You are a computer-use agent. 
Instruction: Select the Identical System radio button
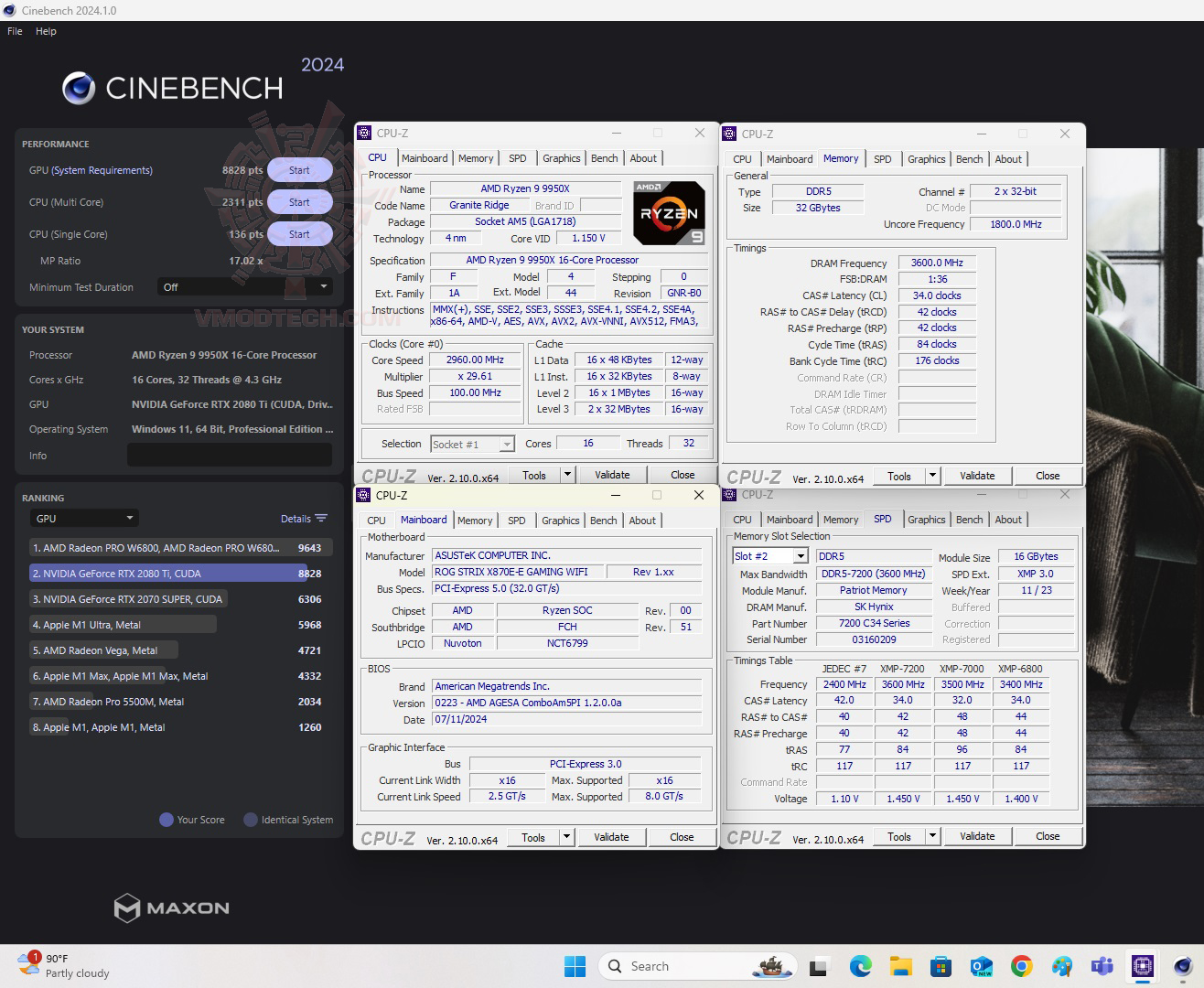tap(249, 820)
